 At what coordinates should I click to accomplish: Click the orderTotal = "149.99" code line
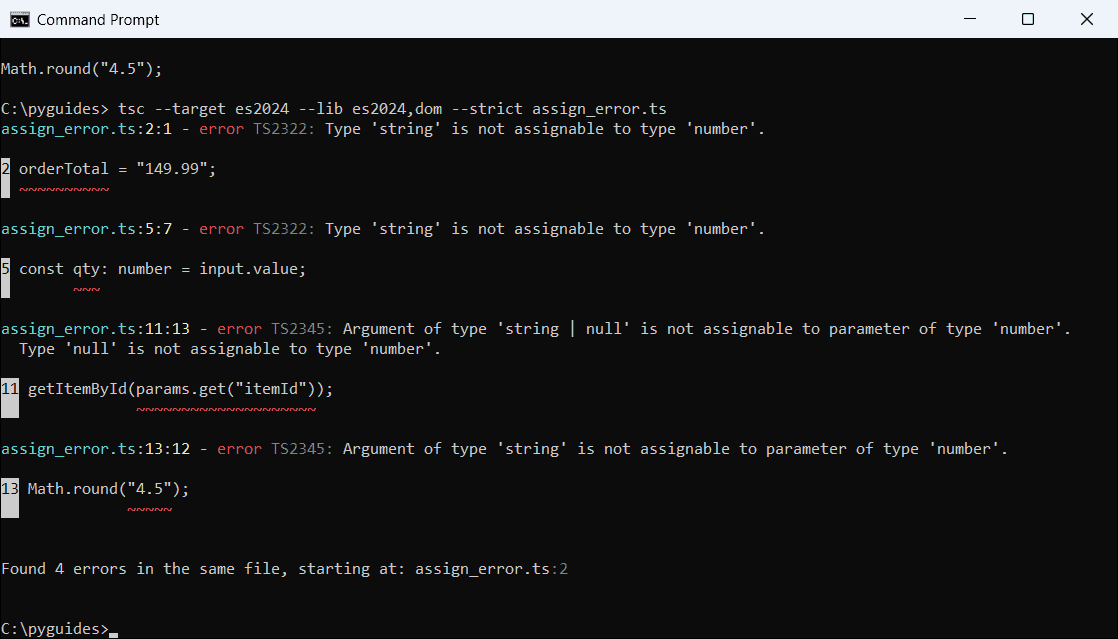(118, 169)
